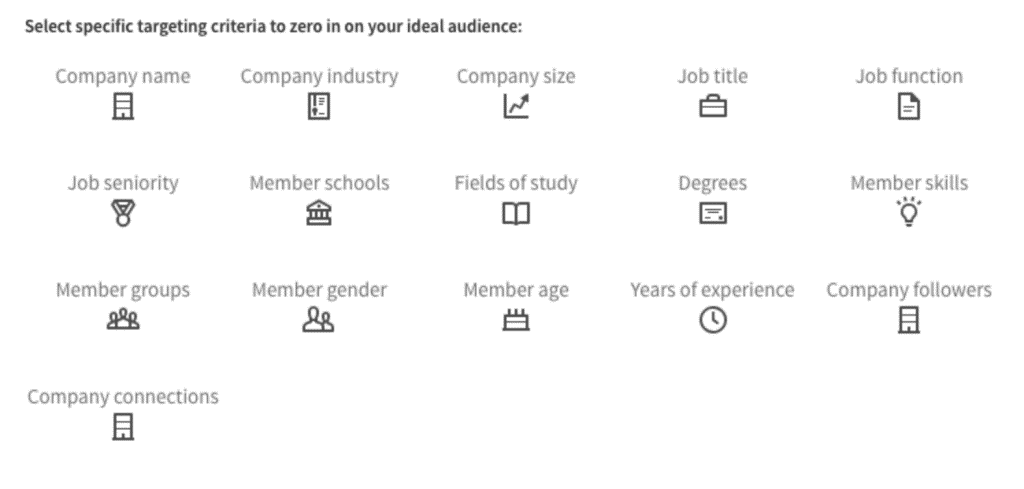Pick the Member skills text label
1024x489 pixels.
[908, 183]
